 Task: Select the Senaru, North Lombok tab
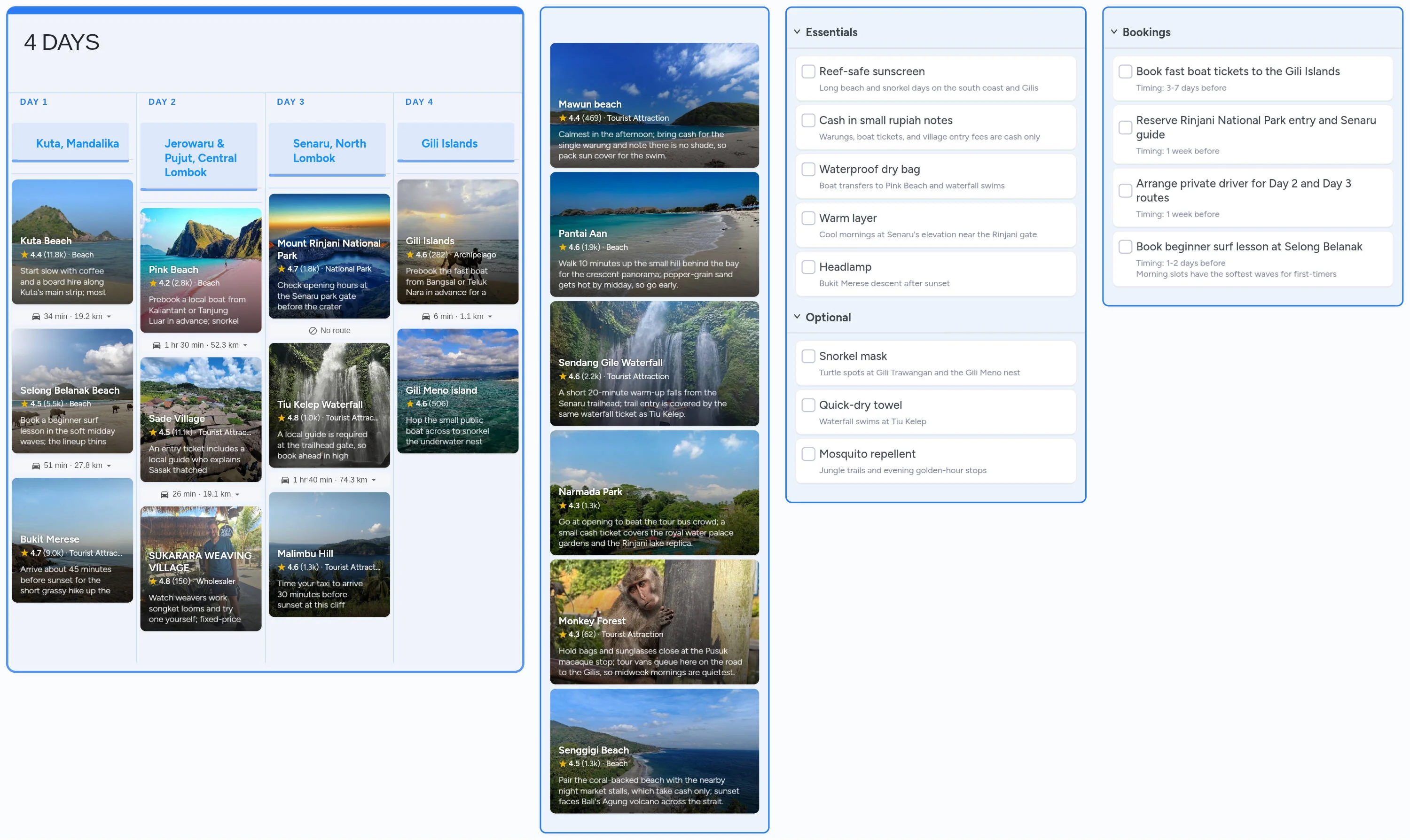(x=328, y=150)
